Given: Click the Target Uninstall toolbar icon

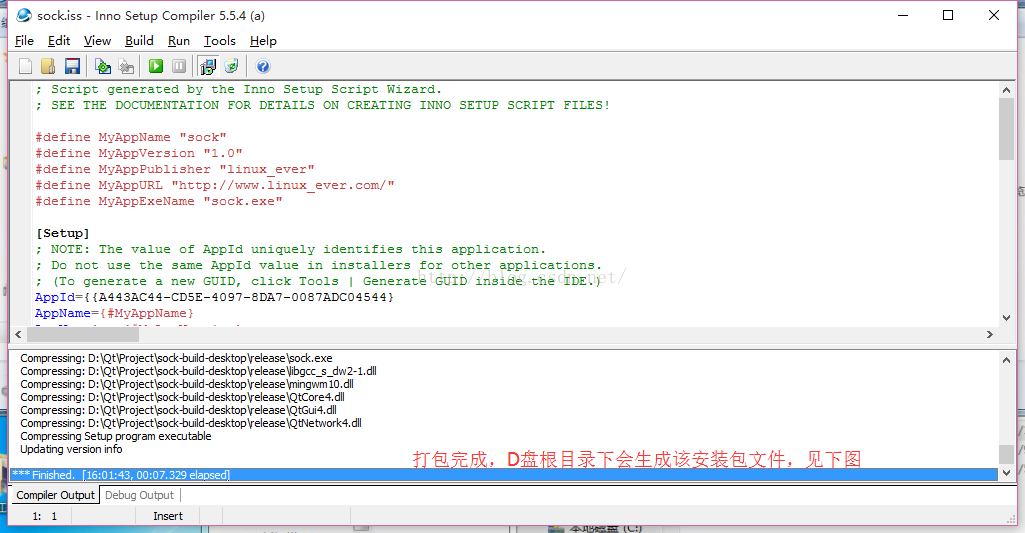Looking at the screenshot, I should (x=231, y=66).
